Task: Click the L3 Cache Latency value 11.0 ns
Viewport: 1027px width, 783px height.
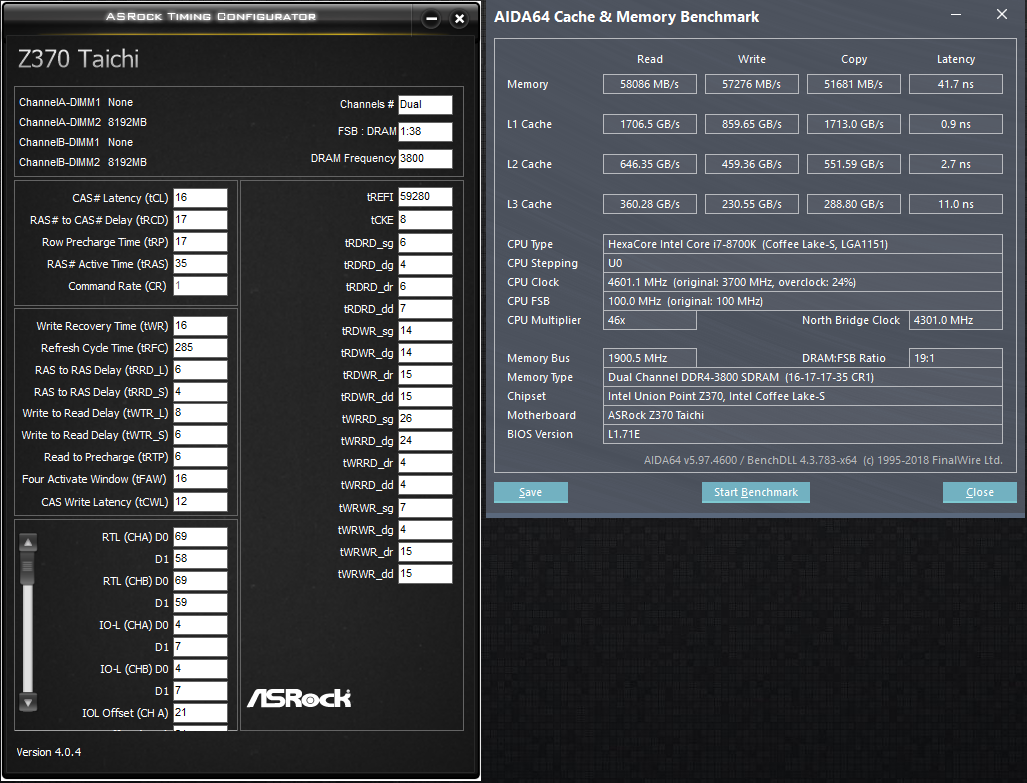Action: pos(956,204)
